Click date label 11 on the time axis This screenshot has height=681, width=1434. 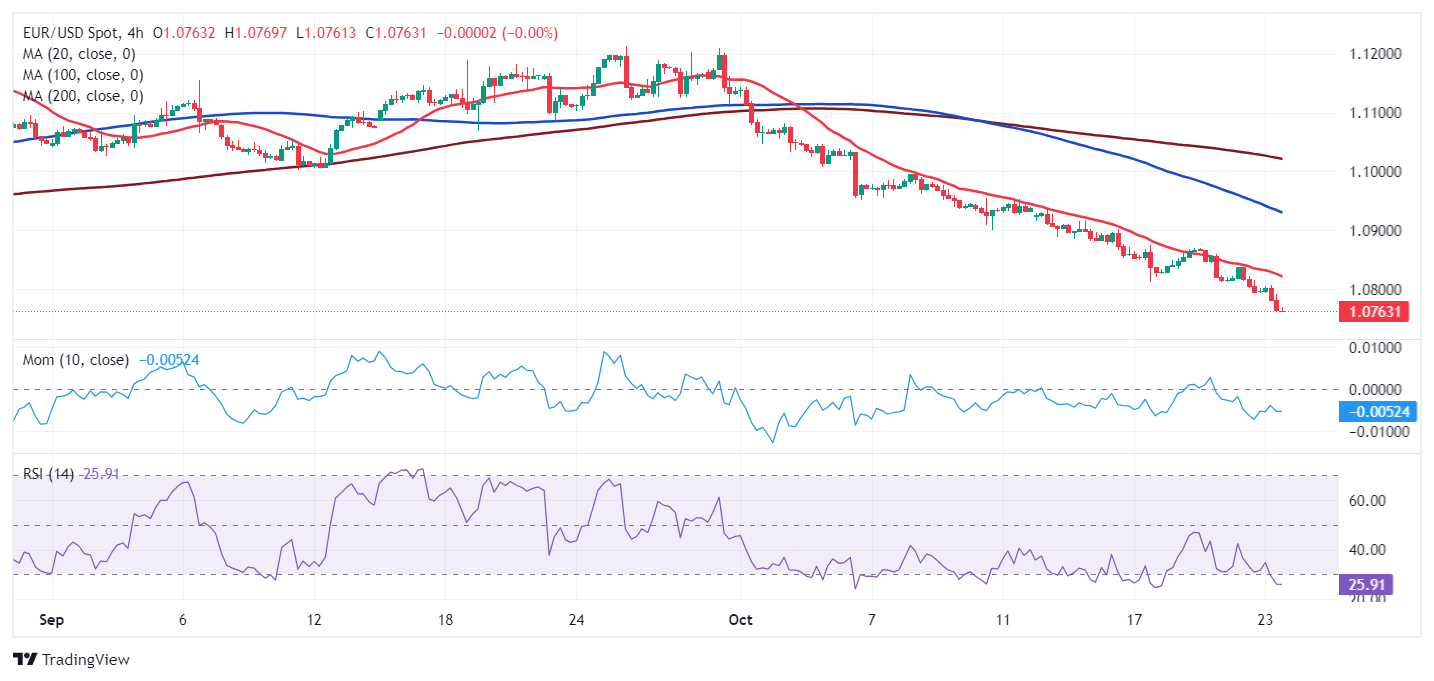tap(1002, 620)
